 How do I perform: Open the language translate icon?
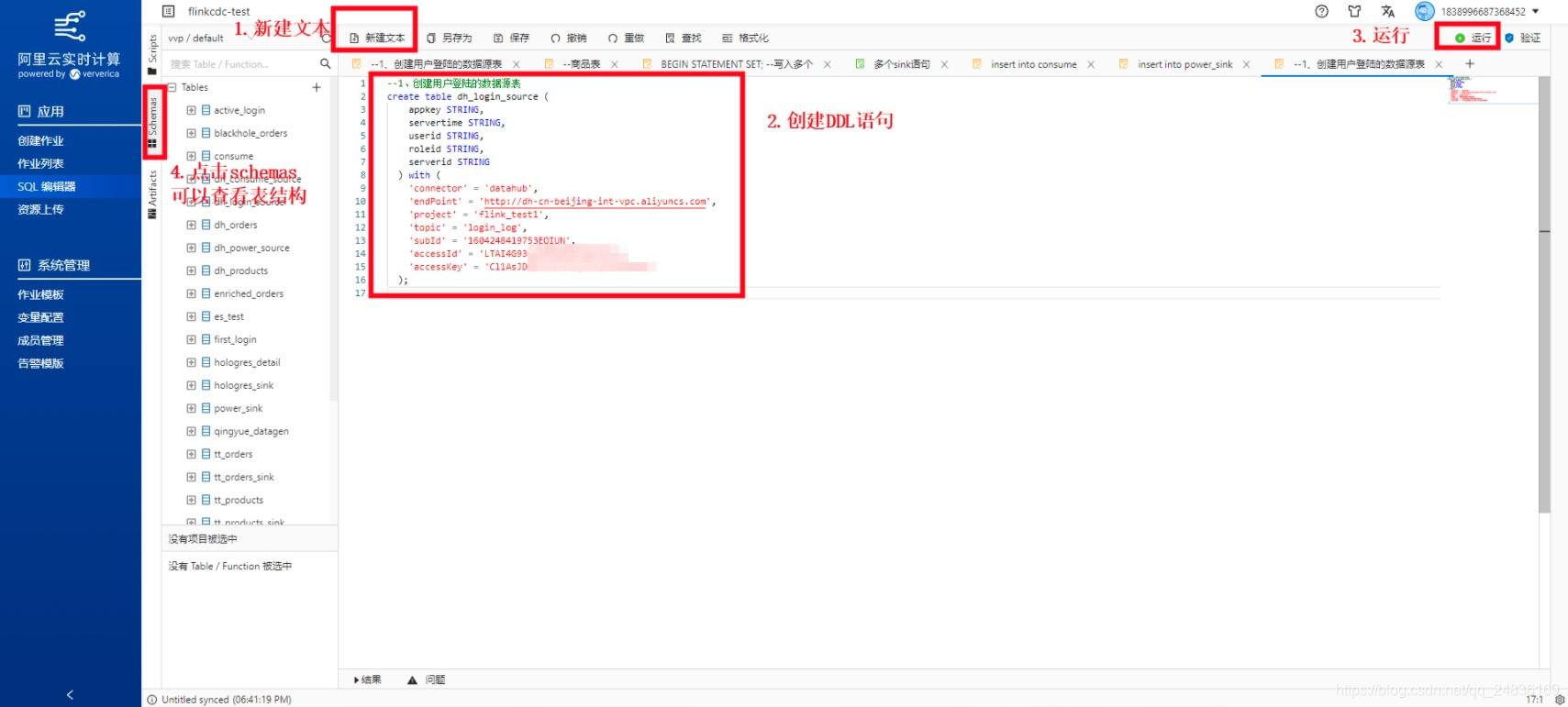tap(1387, 11)
